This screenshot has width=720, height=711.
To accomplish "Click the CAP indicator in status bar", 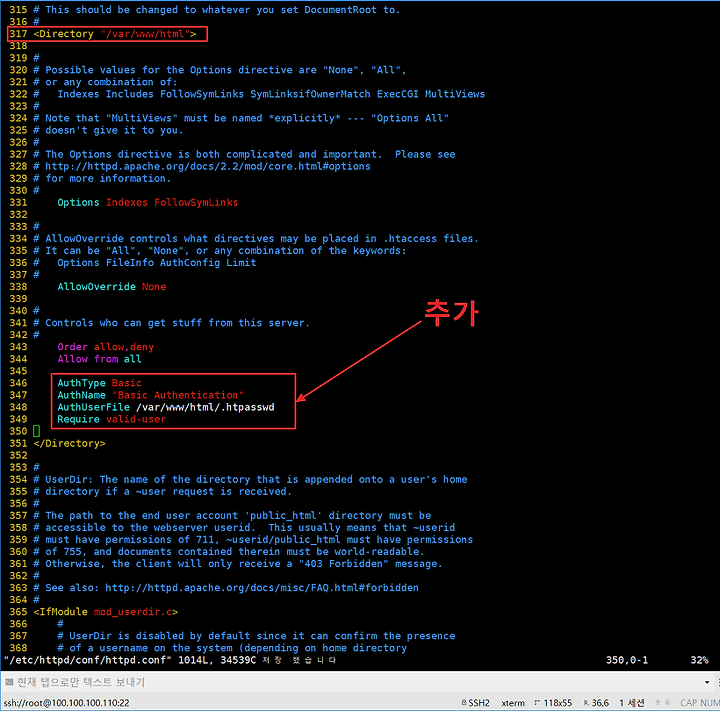I will pyautogui.click(x=689, y=703).
